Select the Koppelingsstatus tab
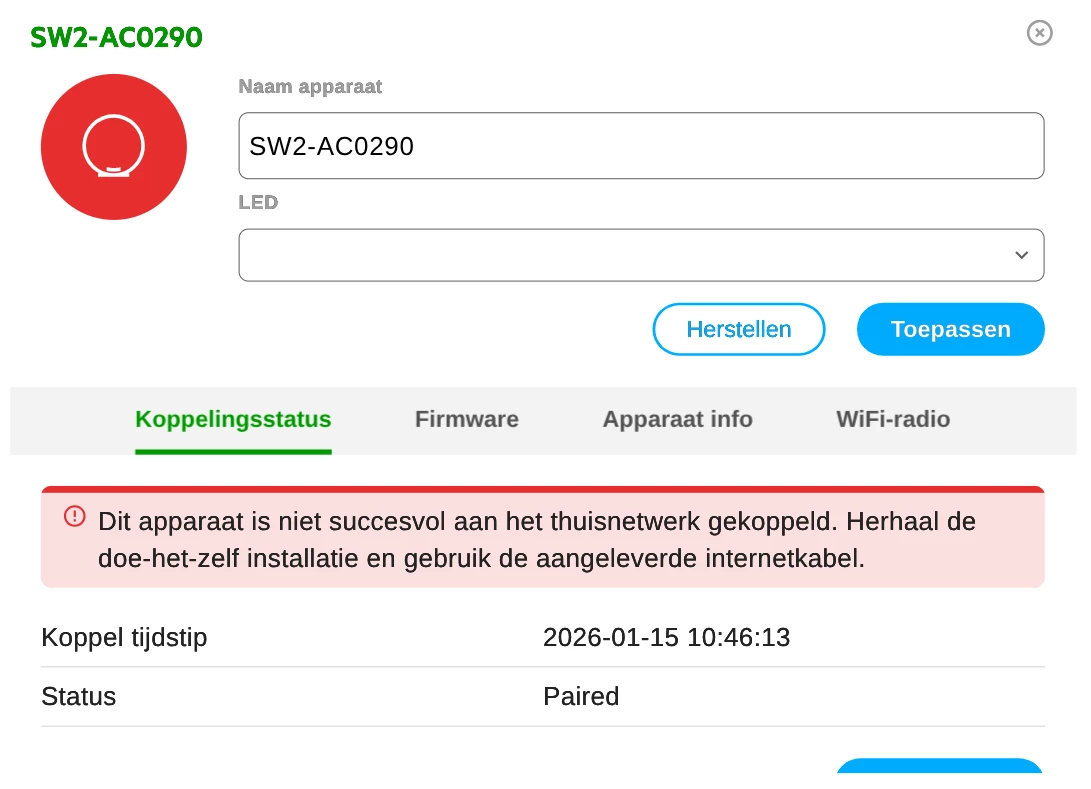This screenshot has height=789, width=1091. click(x=233, y=419)
